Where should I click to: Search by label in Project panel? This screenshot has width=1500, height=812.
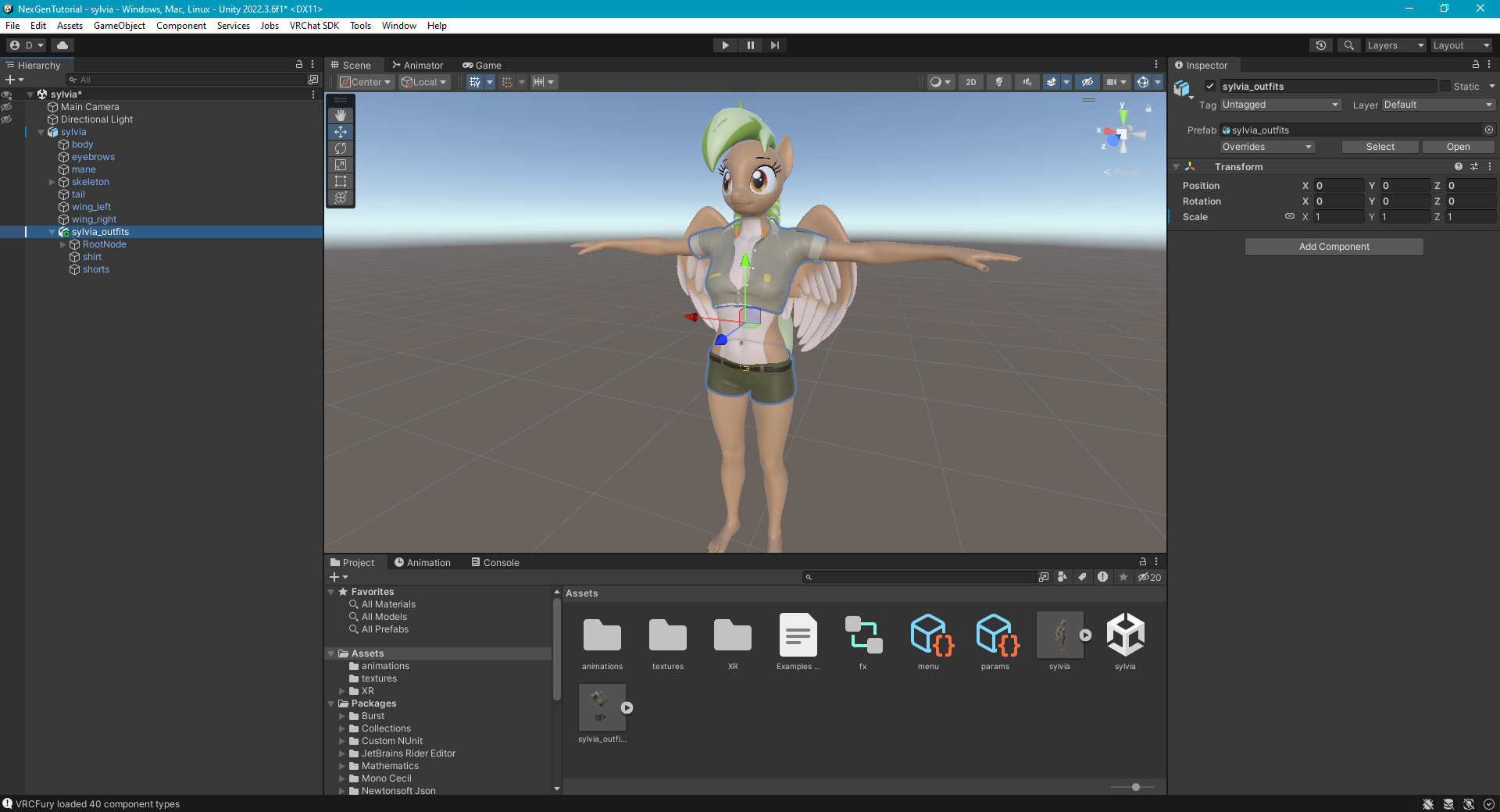tap(1082, 577)
